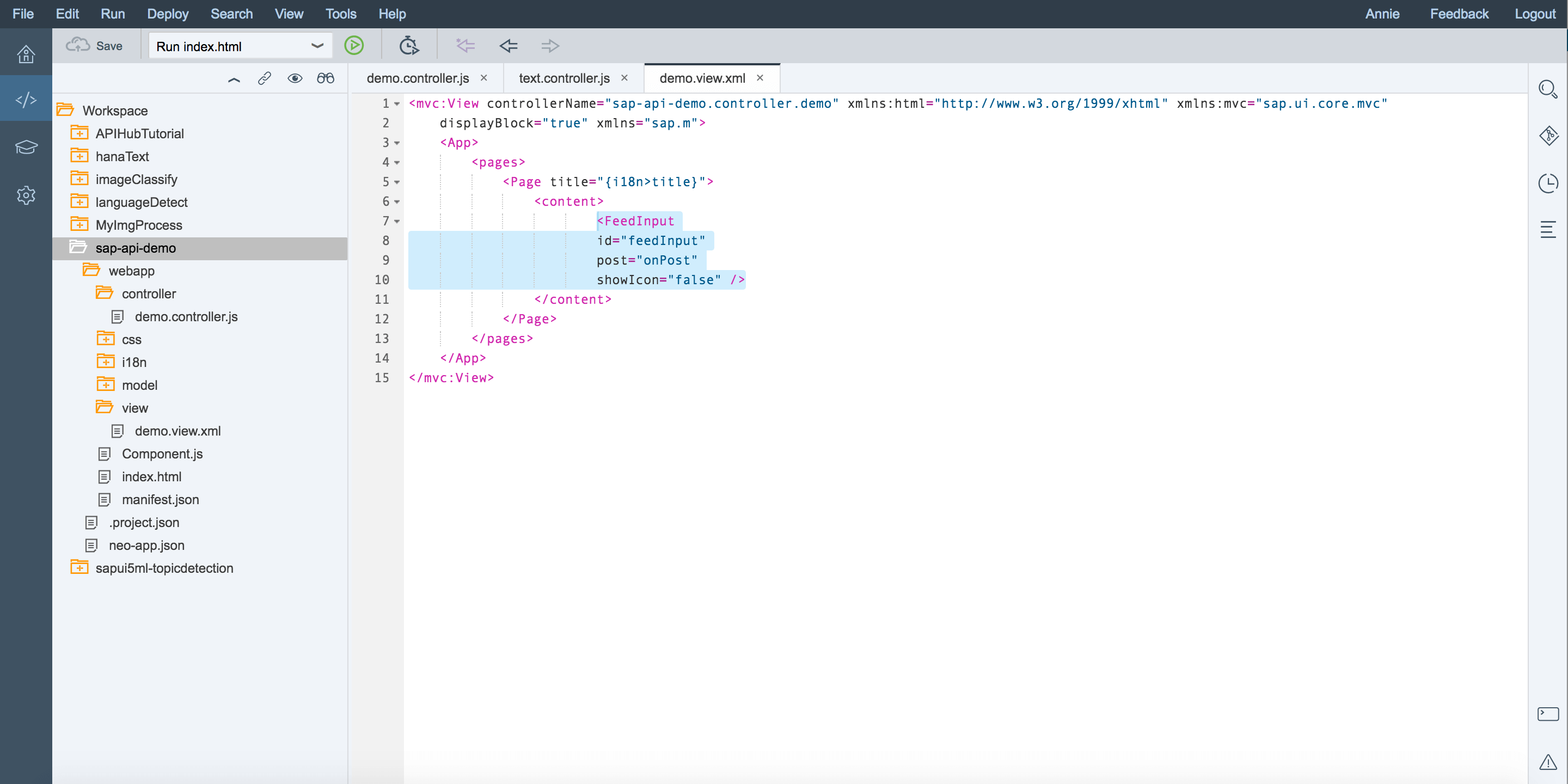Open the Tools menu
This screenshot has width=1568, height=784.
[341, 14]
